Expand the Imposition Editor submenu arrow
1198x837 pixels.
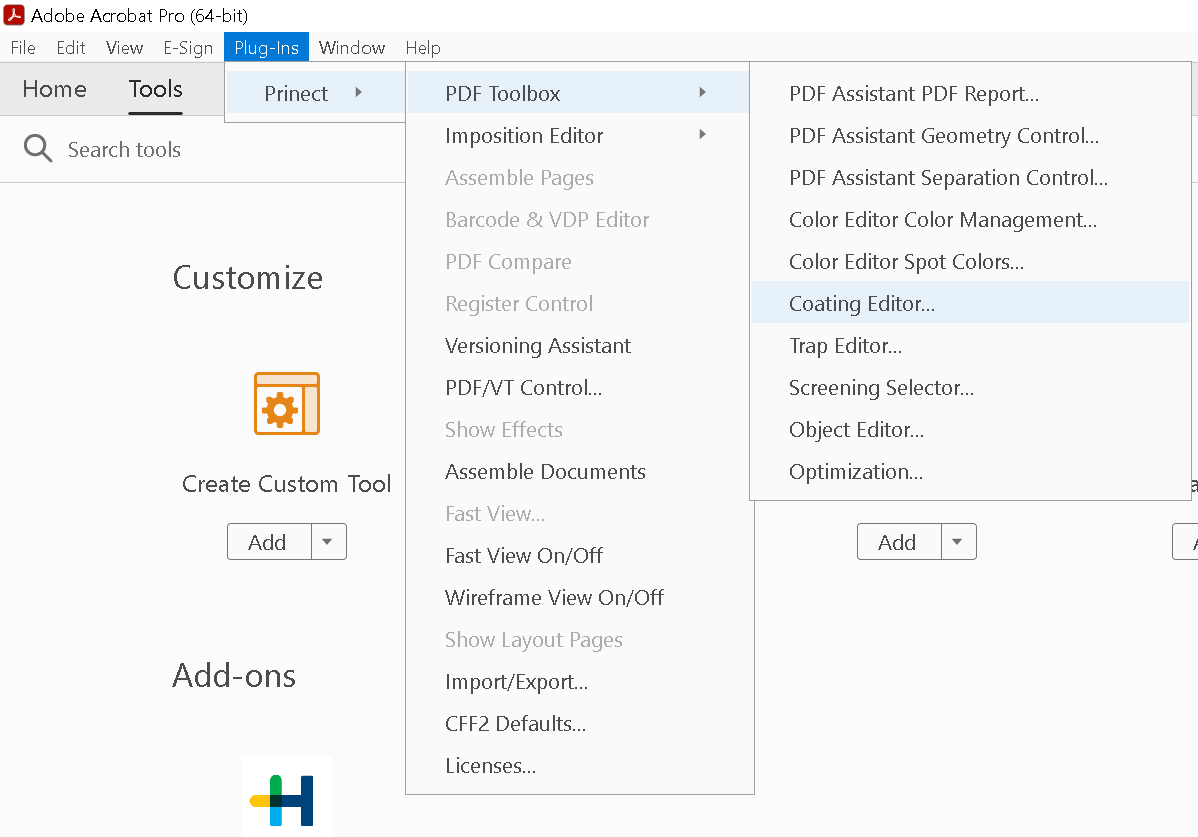coord(702,134)
